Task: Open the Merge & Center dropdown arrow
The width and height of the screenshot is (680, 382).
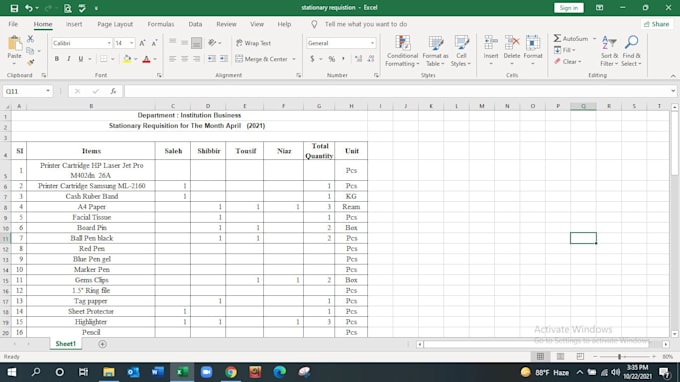Action: pos(294,59)
